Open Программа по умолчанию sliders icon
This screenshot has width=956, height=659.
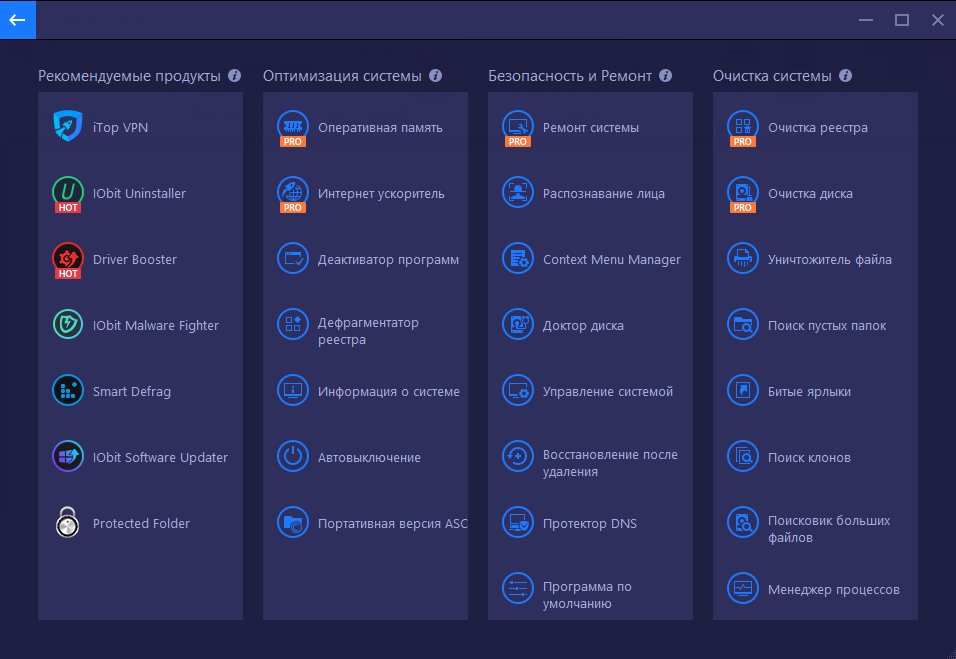518,588
